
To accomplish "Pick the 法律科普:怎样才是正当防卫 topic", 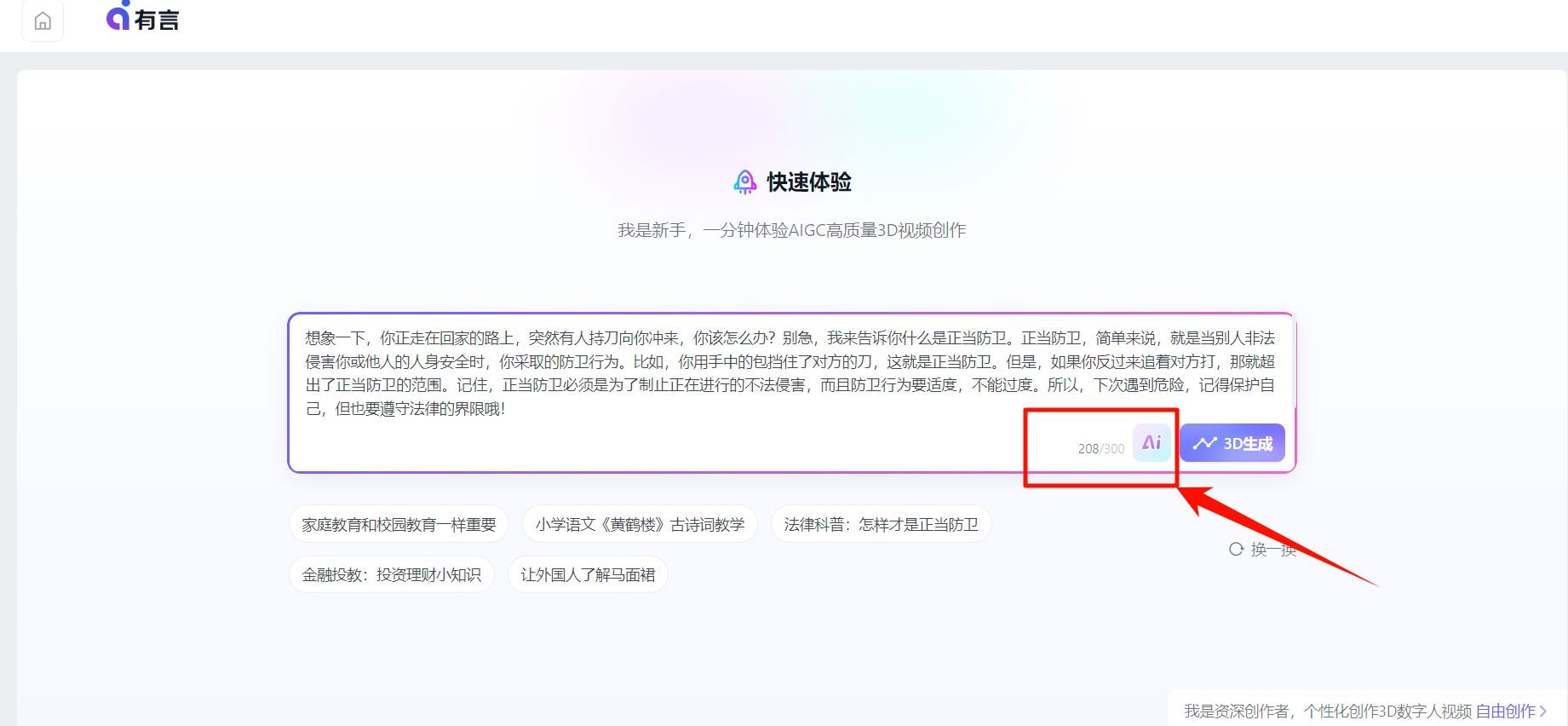I will pyautogui.click(x=881, y=525).
